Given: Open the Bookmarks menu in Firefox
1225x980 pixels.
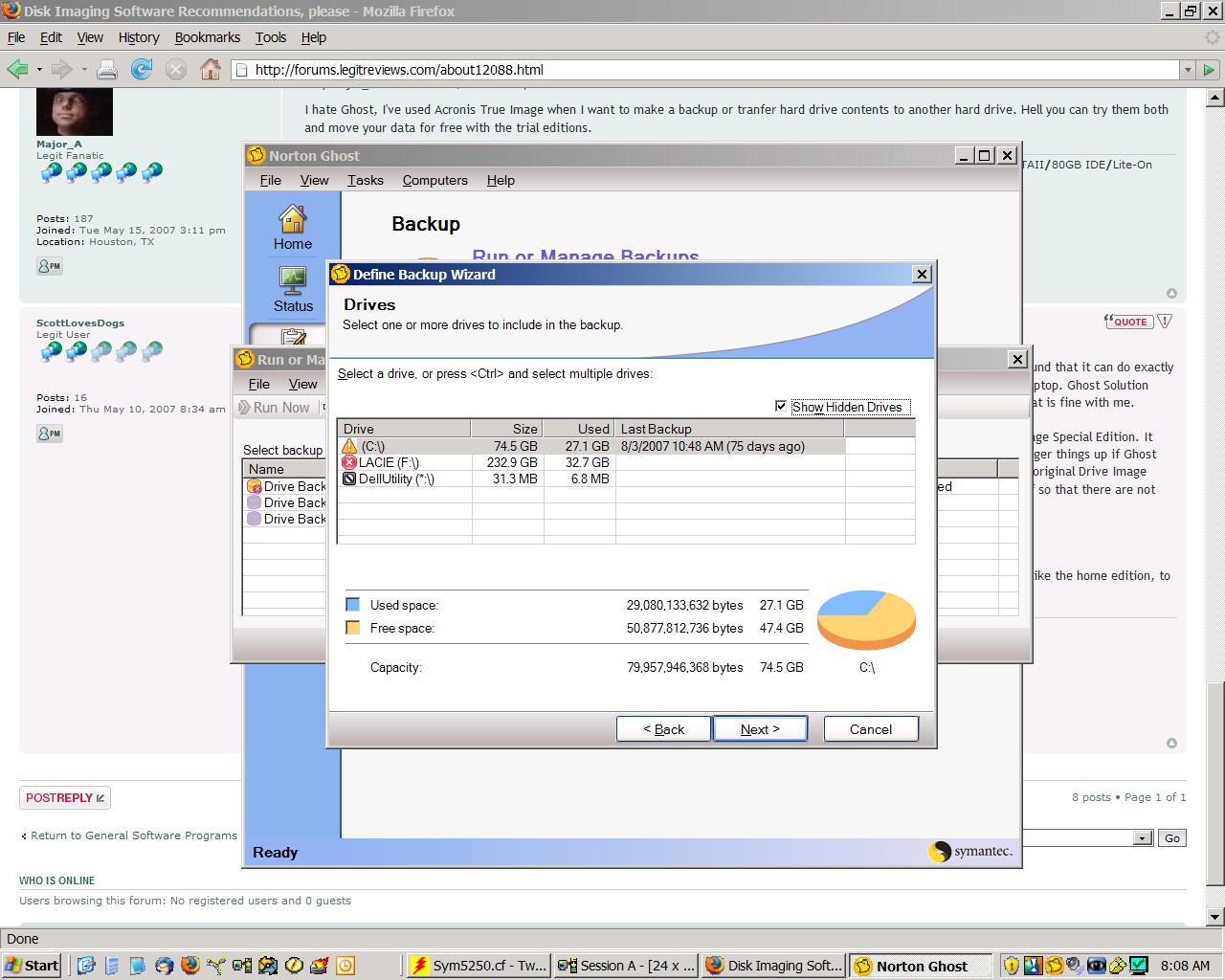Looking at the screenshot, I should (207, 37).
